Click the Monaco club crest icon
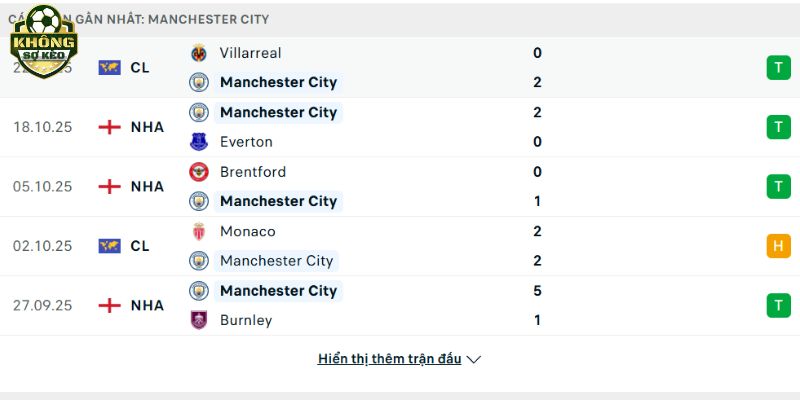Image resolution: width=800 pixels, height=400 pixels. 199,231
